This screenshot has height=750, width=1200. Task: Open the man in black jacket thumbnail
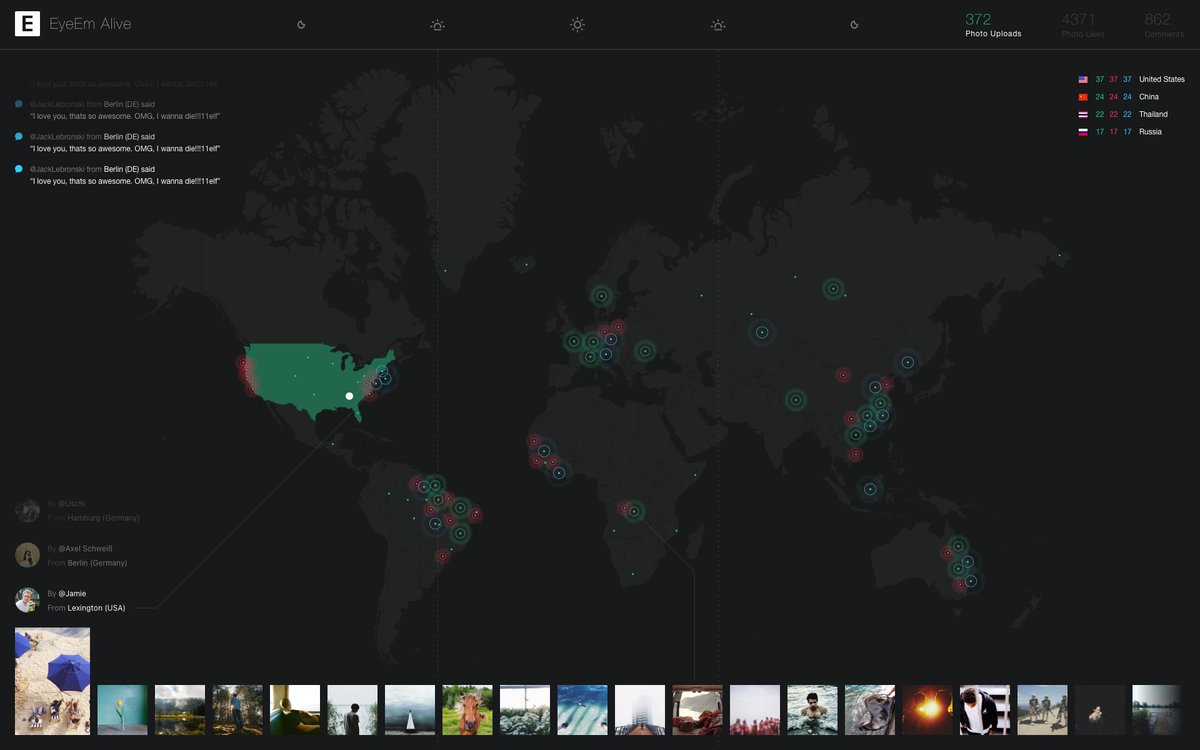[x=985, y=710]
